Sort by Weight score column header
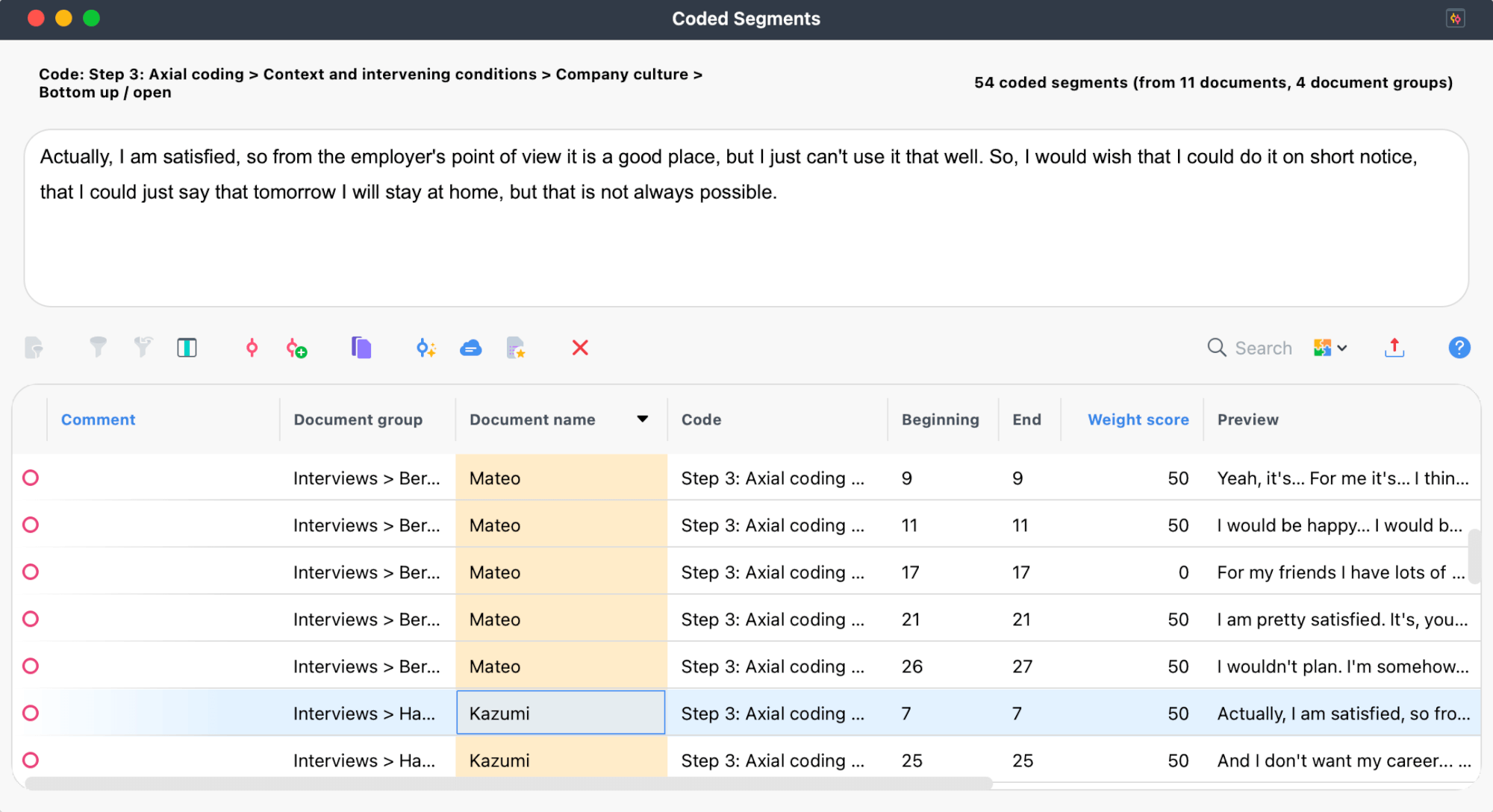1493x812 pixels. click(x=1138, y=419)
